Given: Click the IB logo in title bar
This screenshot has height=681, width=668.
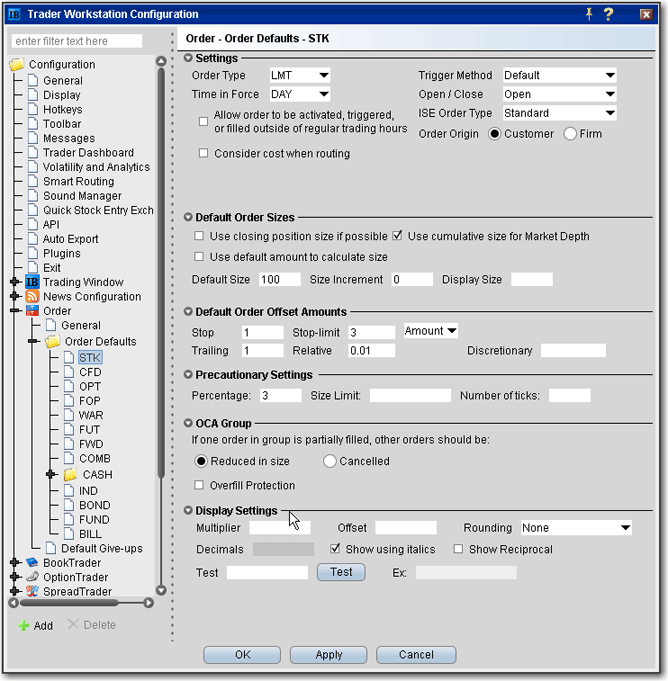Looking at the screenshot, I should tap(14, 14).
